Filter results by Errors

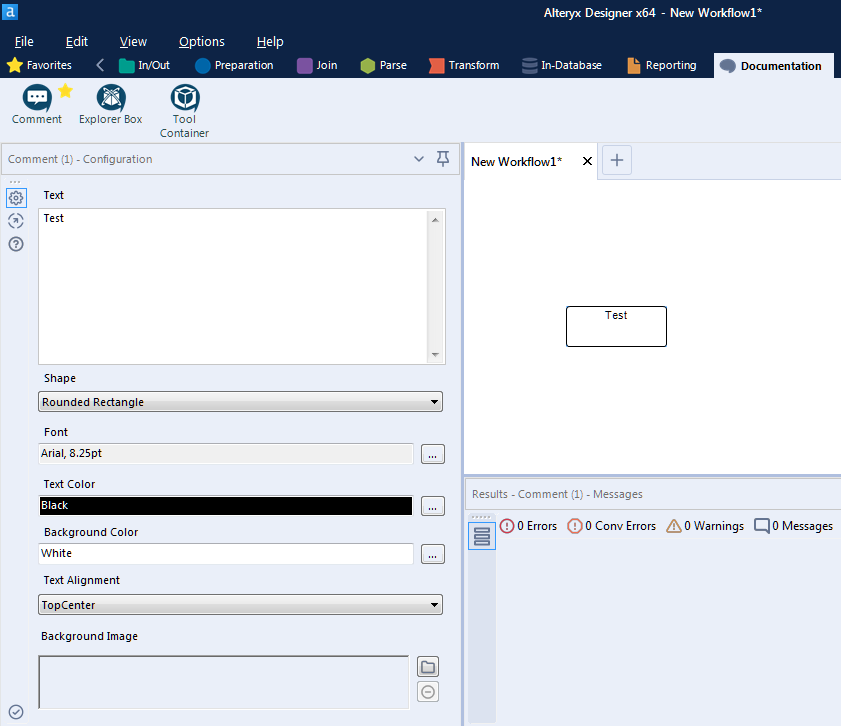point(527,525)
